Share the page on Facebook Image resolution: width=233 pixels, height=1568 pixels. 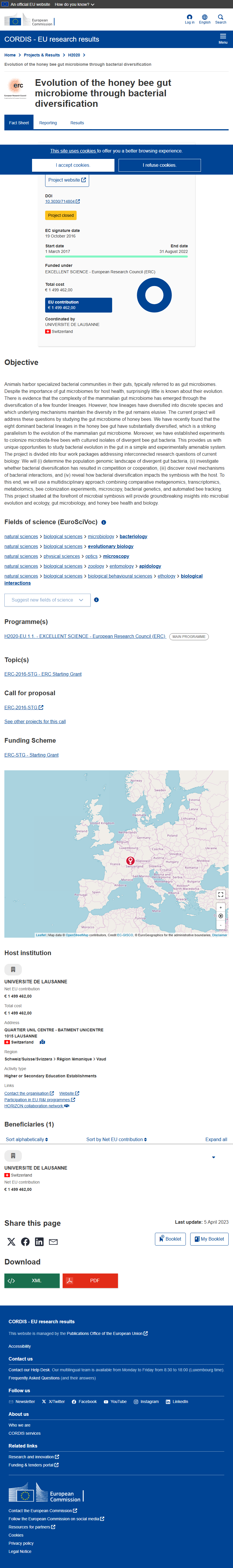[x=25, y=1242]
